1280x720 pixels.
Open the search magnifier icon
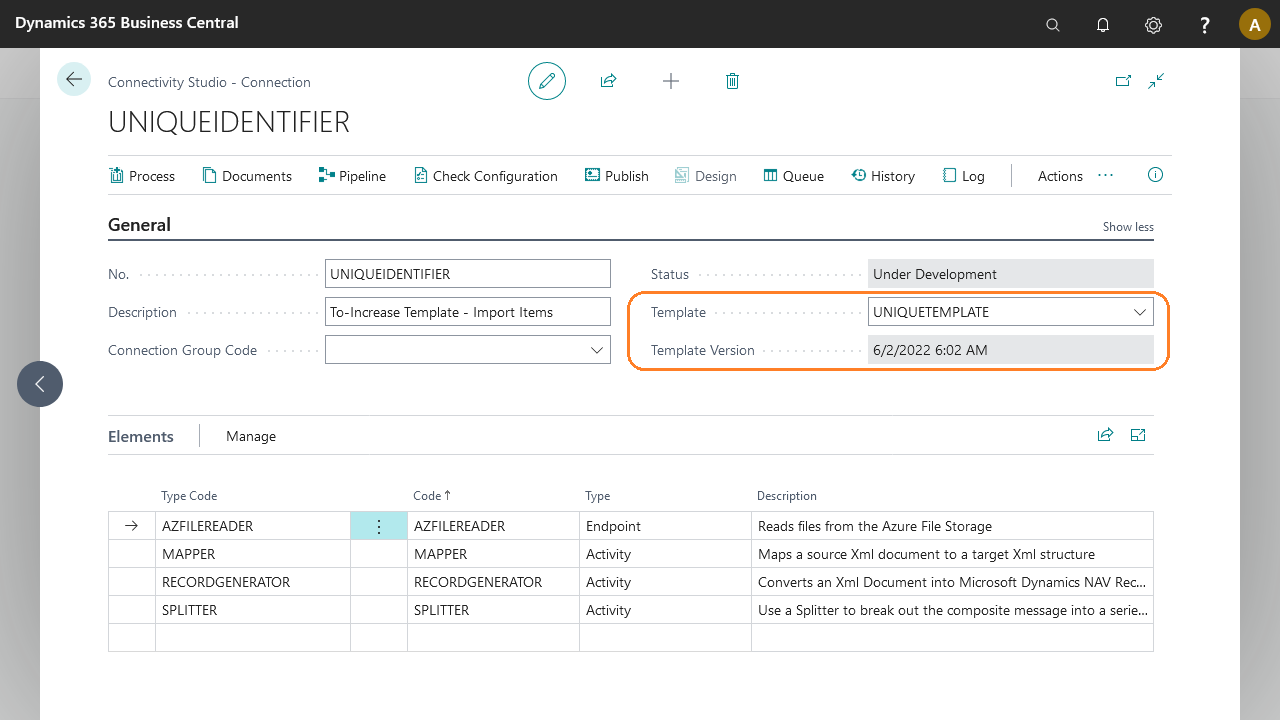(x=1053, y=25)
